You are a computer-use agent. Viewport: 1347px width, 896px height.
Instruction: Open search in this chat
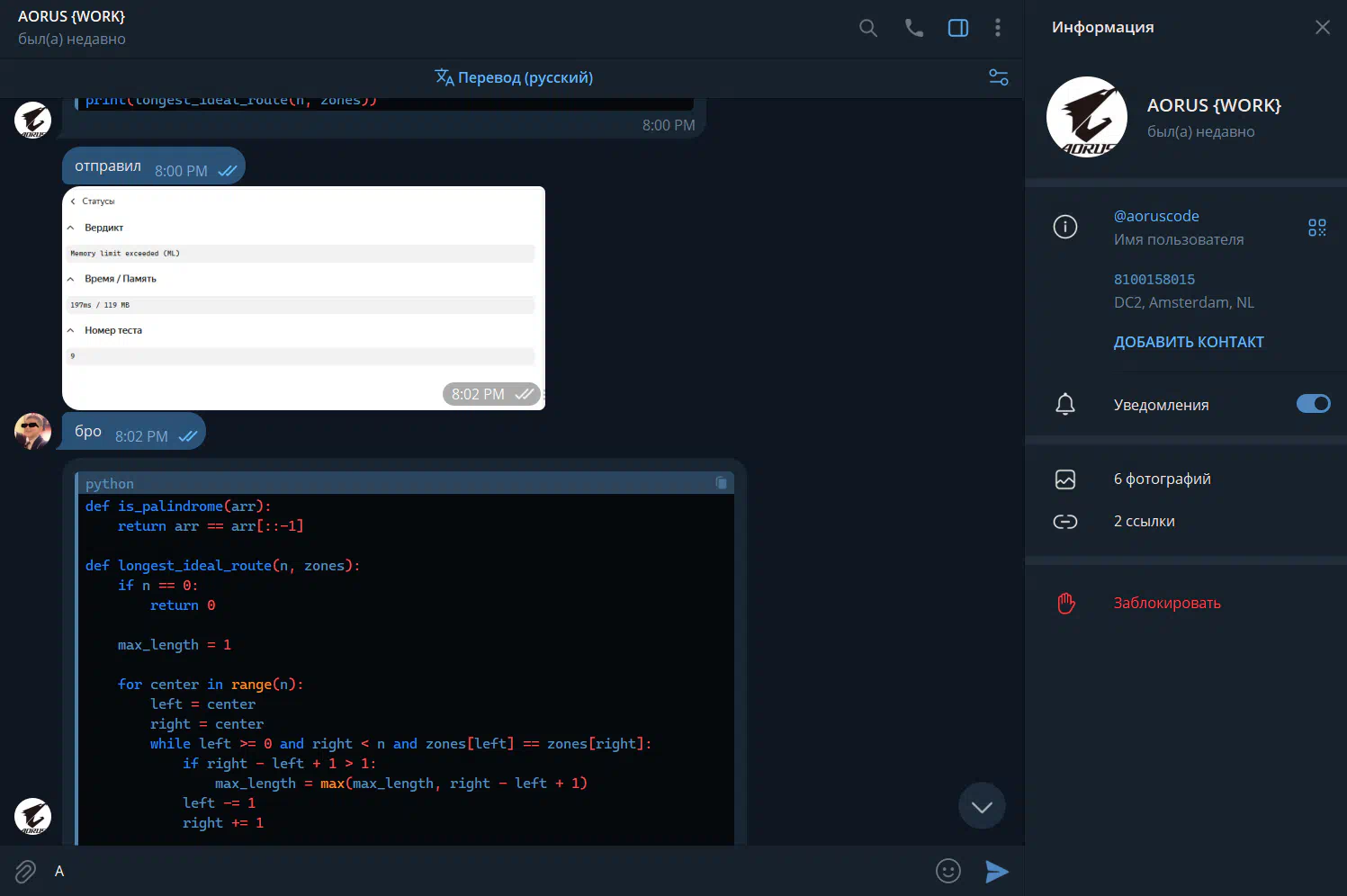(868, 28)
